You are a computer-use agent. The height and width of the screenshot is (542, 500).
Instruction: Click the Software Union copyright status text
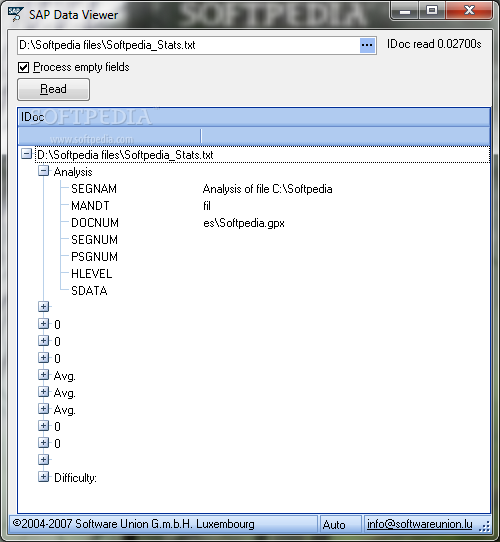click(x=133, y=524)
